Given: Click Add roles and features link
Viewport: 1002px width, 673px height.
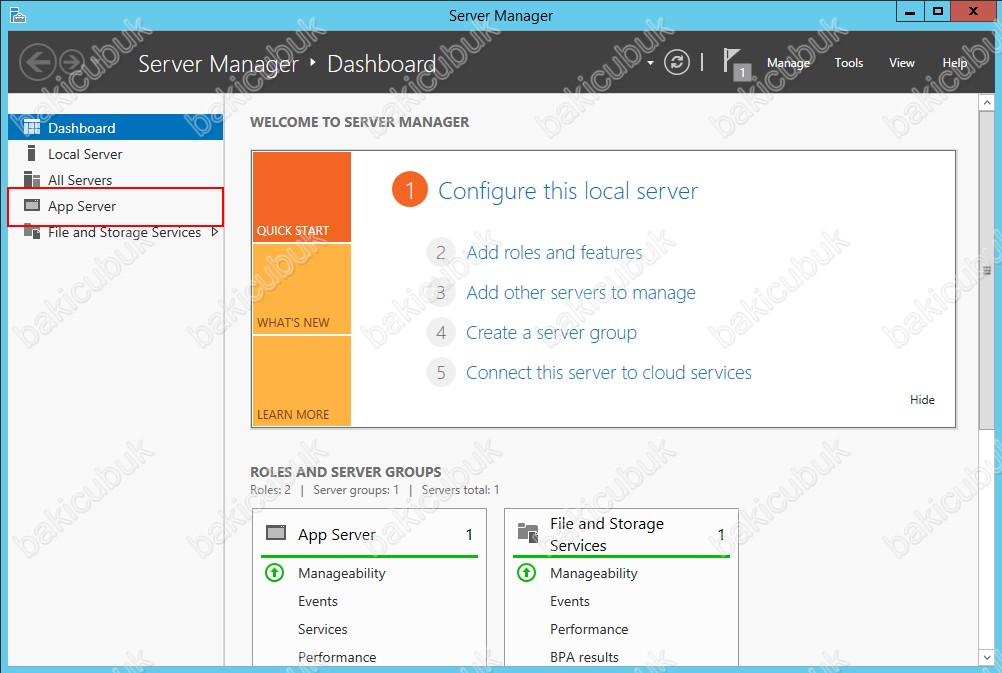Looking at the screenshot, I should tap(554, 252).
